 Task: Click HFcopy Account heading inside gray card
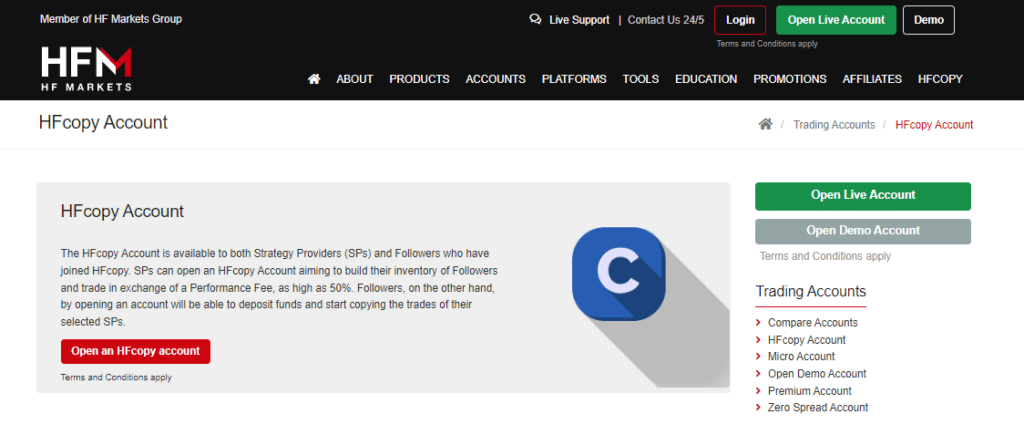point(122,212)
